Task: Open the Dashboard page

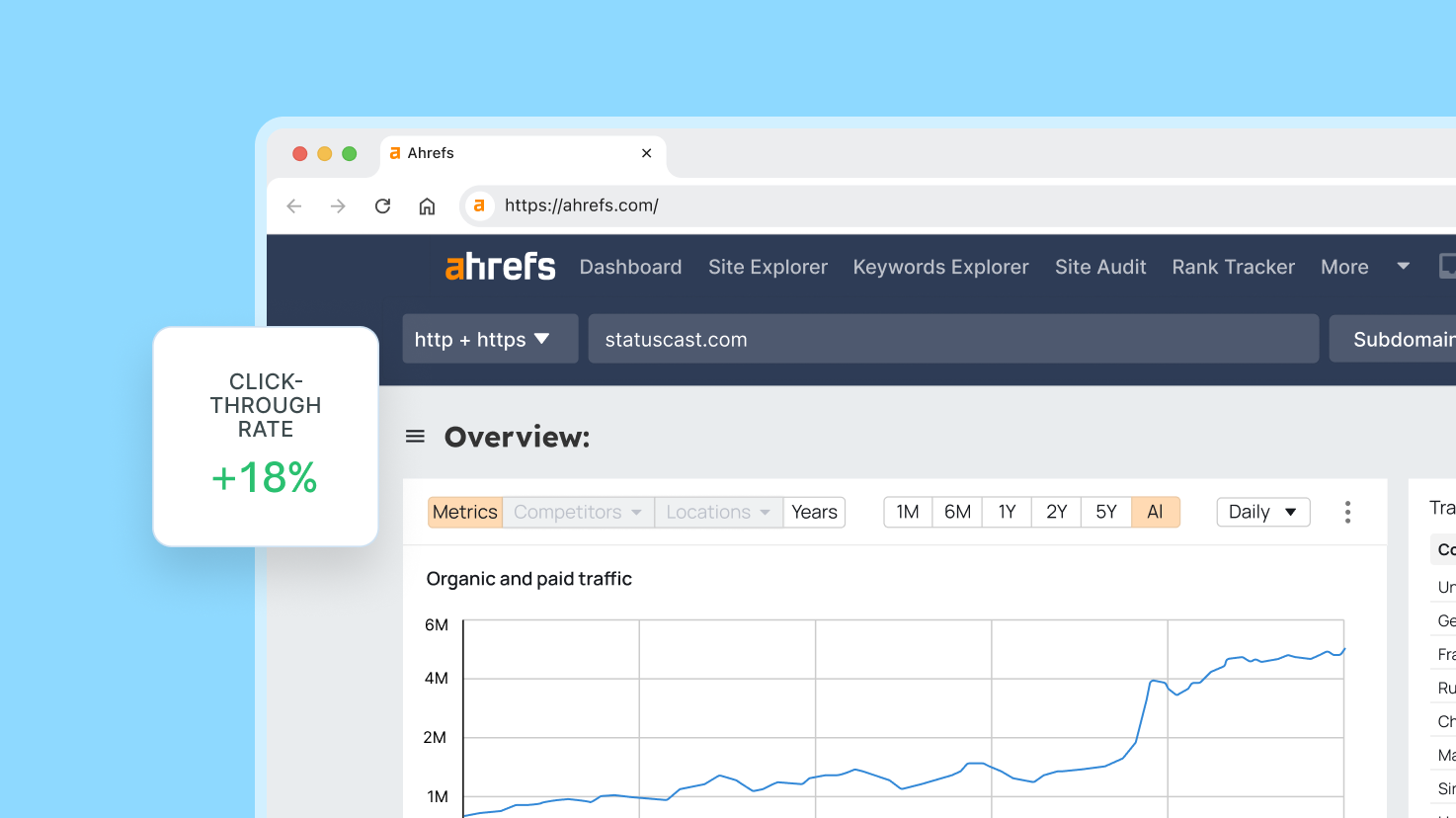Action: (630, 267)
